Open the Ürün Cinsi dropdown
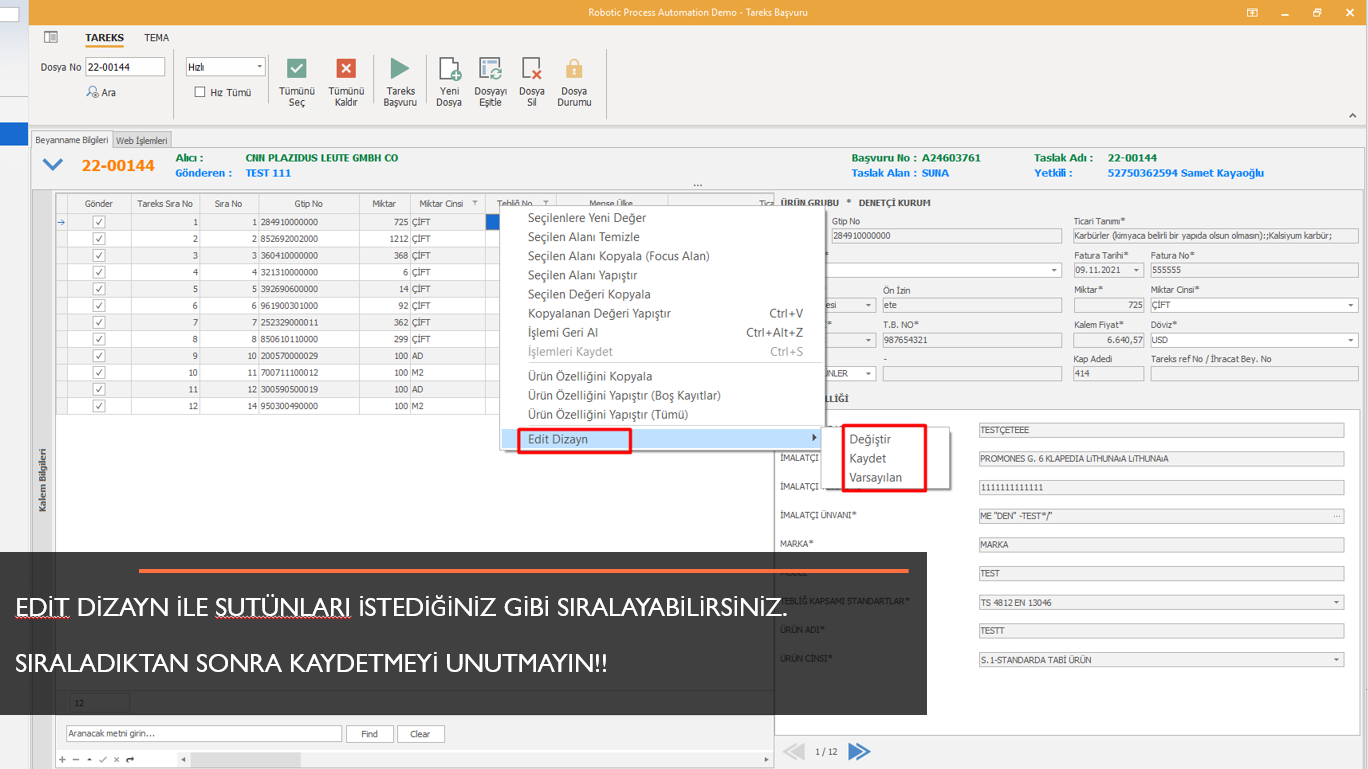The width and height of the screenshot is (1368, 769). [1338, 660]
